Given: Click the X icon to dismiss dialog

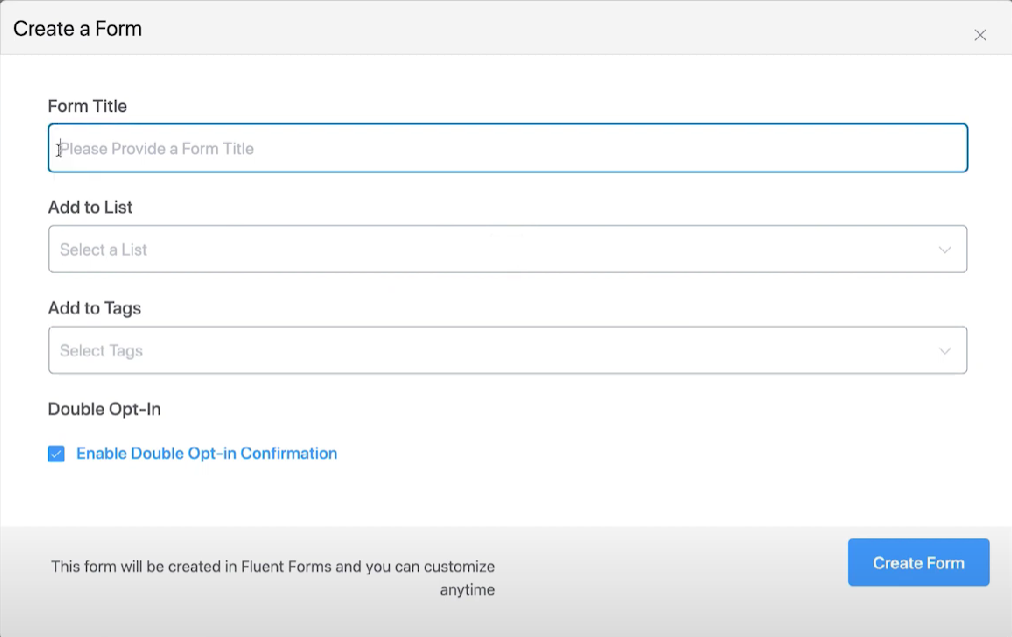Looking at the screenshot, I should (980, 34).
